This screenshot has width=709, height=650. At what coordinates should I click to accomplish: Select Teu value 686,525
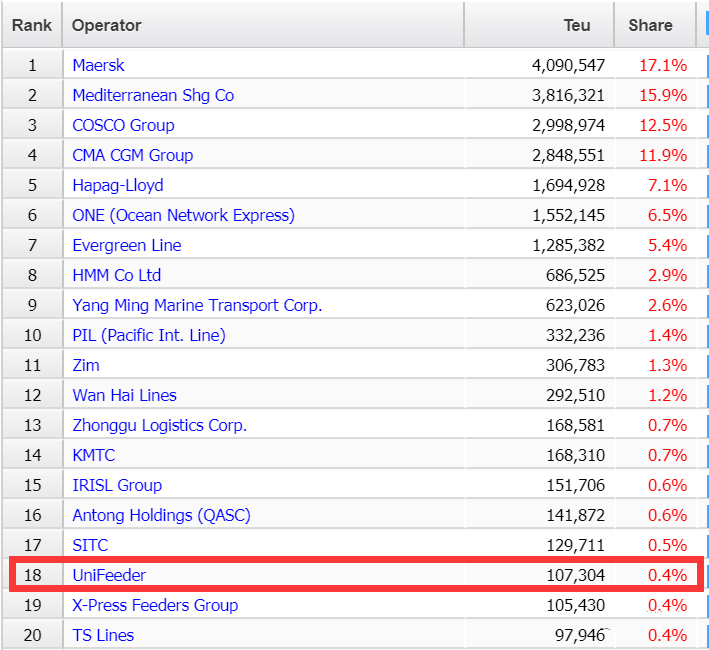point(575,275)
